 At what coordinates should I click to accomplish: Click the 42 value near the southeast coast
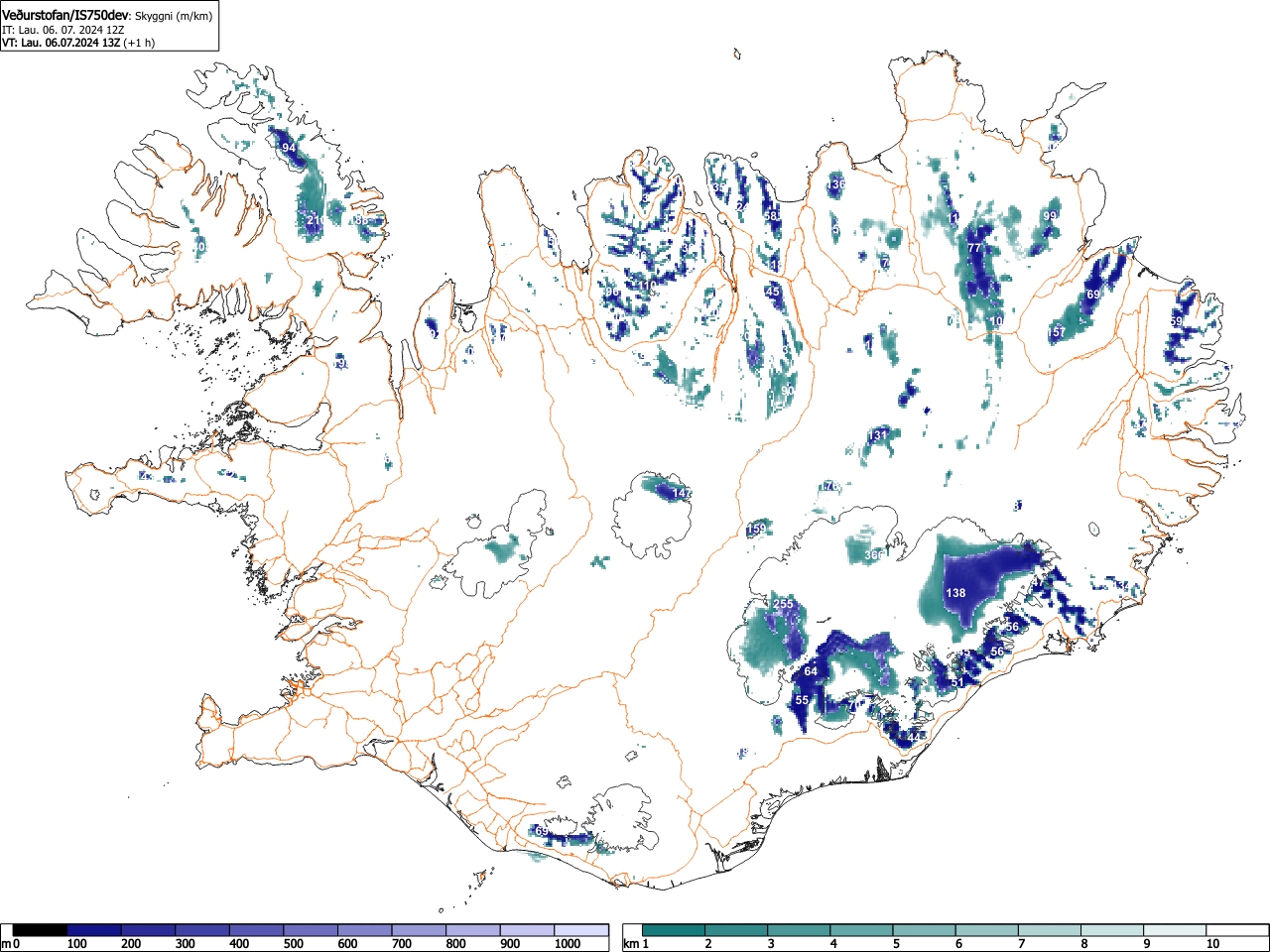coord(914,738)
